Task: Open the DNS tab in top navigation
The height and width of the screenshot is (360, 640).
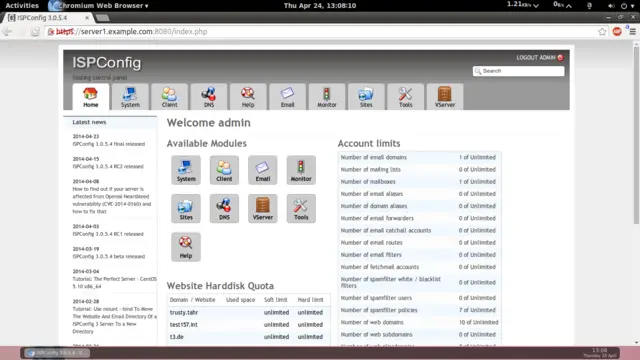Action: point(209,97)
